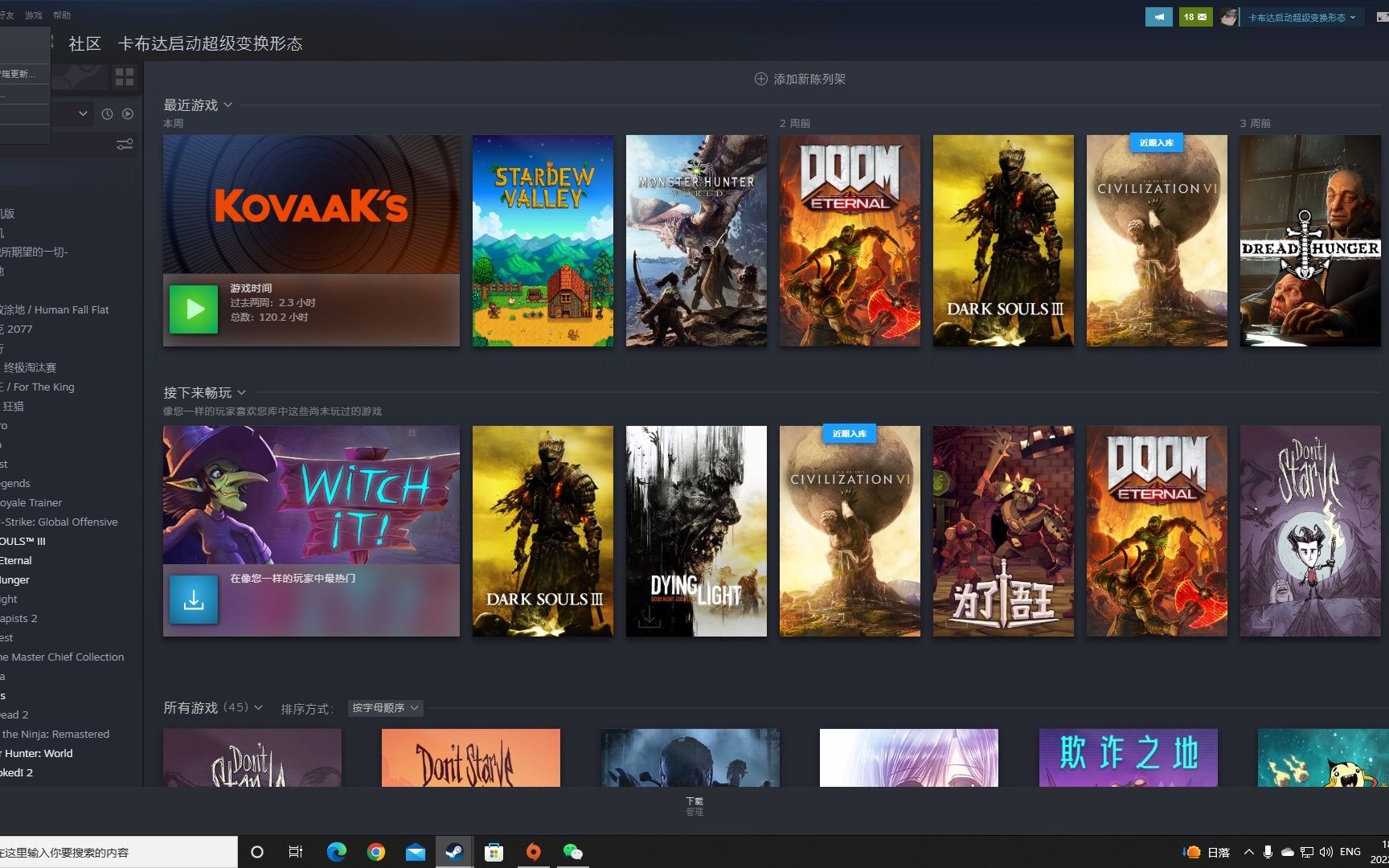Viewport: 1389px width, 868px height.
Task: Expand the 最近游戏 shelf dropdown
Action: point(228,104)
